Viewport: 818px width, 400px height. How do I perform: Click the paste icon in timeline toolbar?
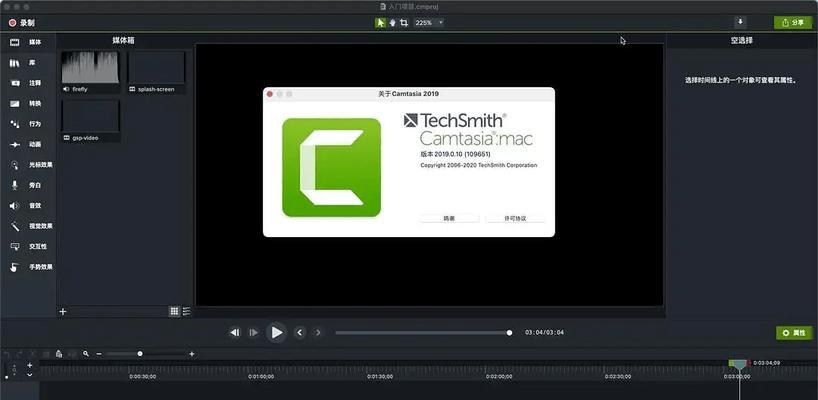(x=59, y=354)
